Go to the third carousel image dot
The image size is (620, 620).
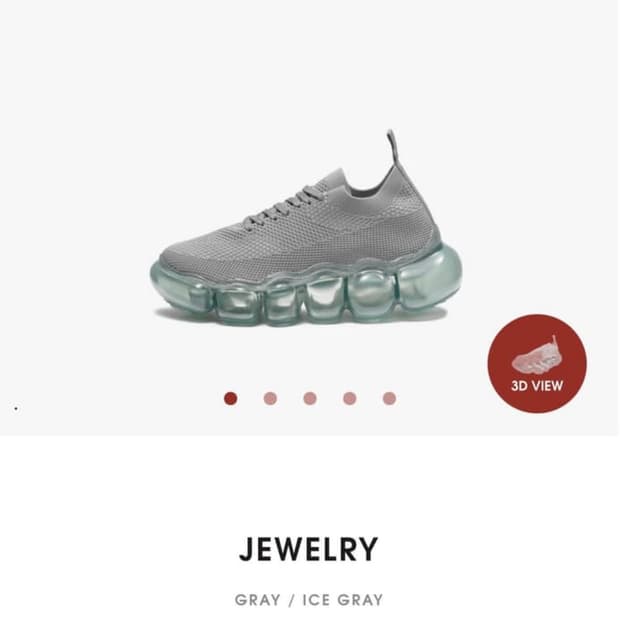(x=310, y=398)
